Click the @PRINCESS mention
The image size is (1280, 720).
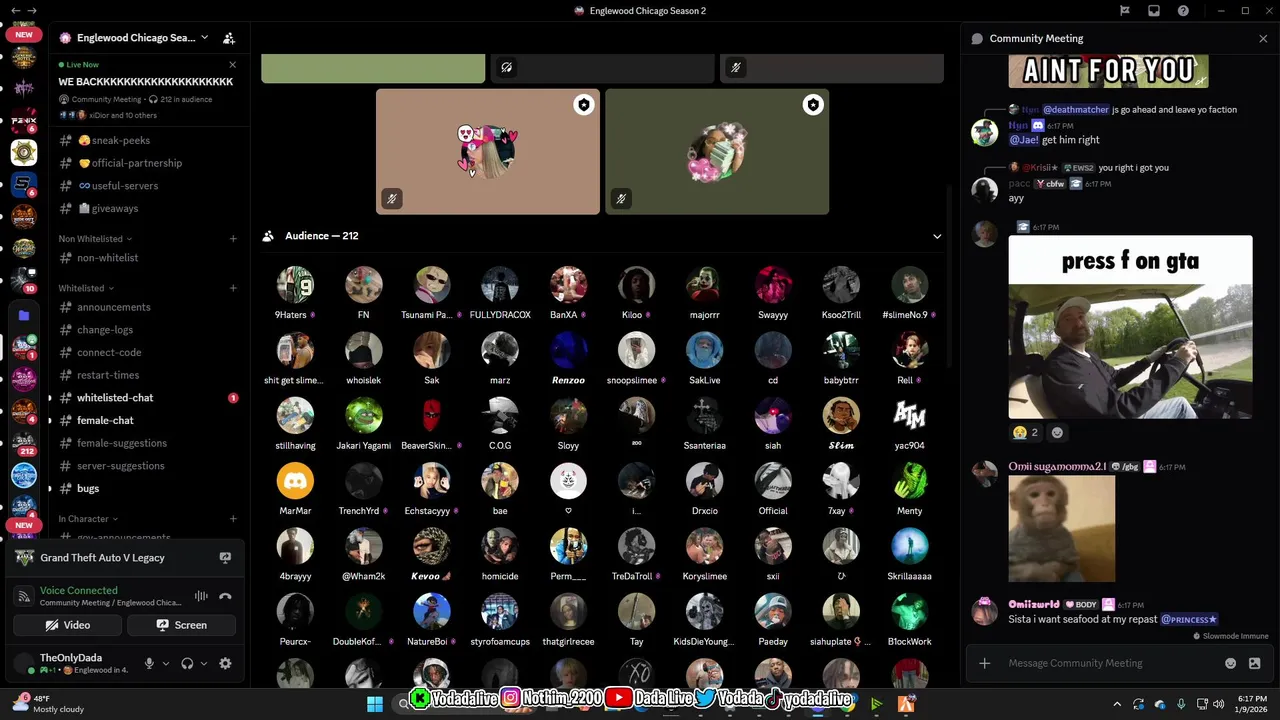[1189, 619]
